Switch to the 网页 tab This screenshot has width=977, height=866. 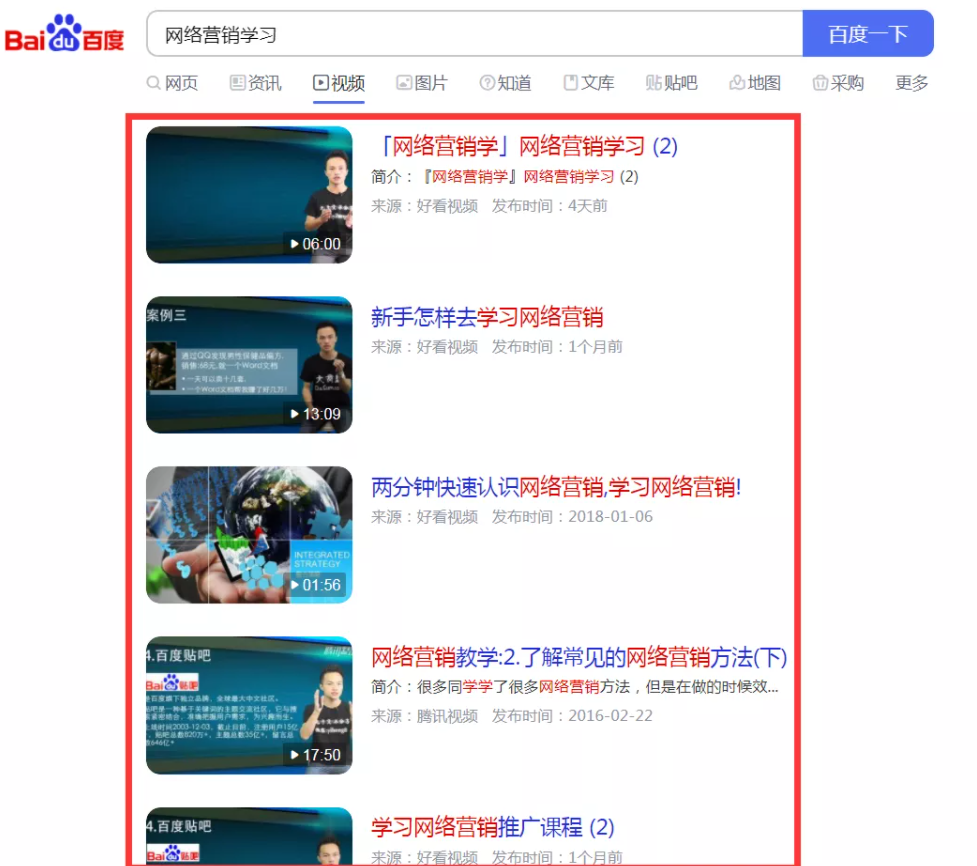click(173, 83)
